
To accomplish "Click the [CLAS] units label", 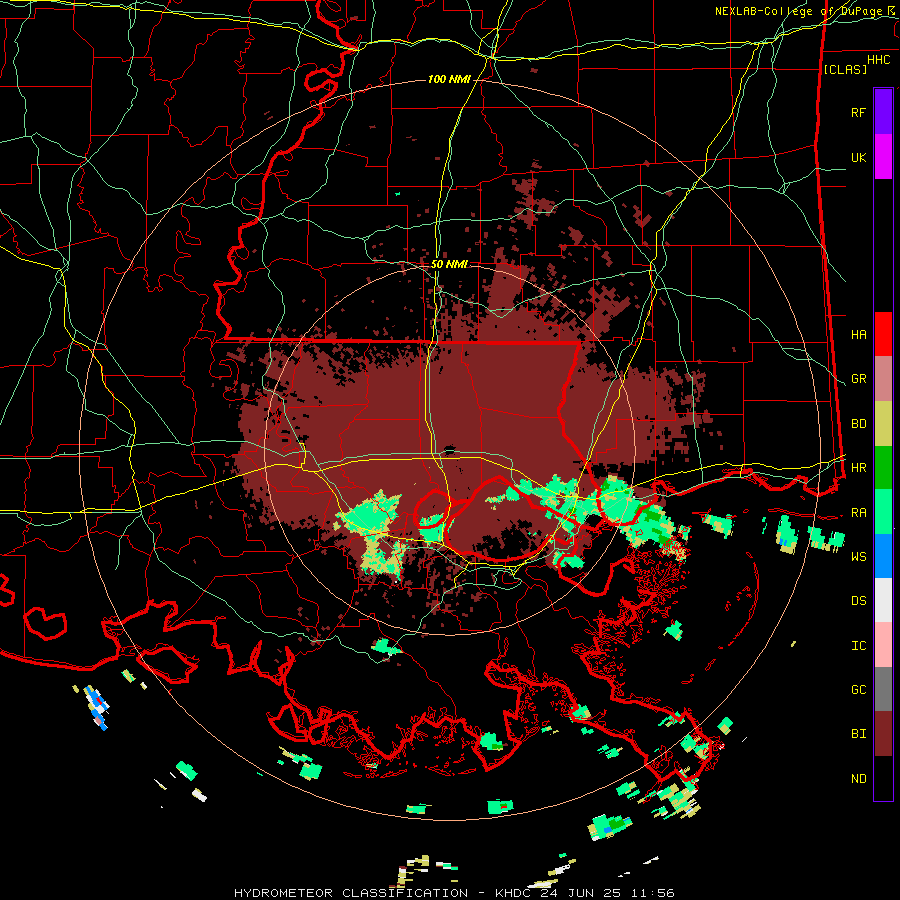I will pos(845,69).
